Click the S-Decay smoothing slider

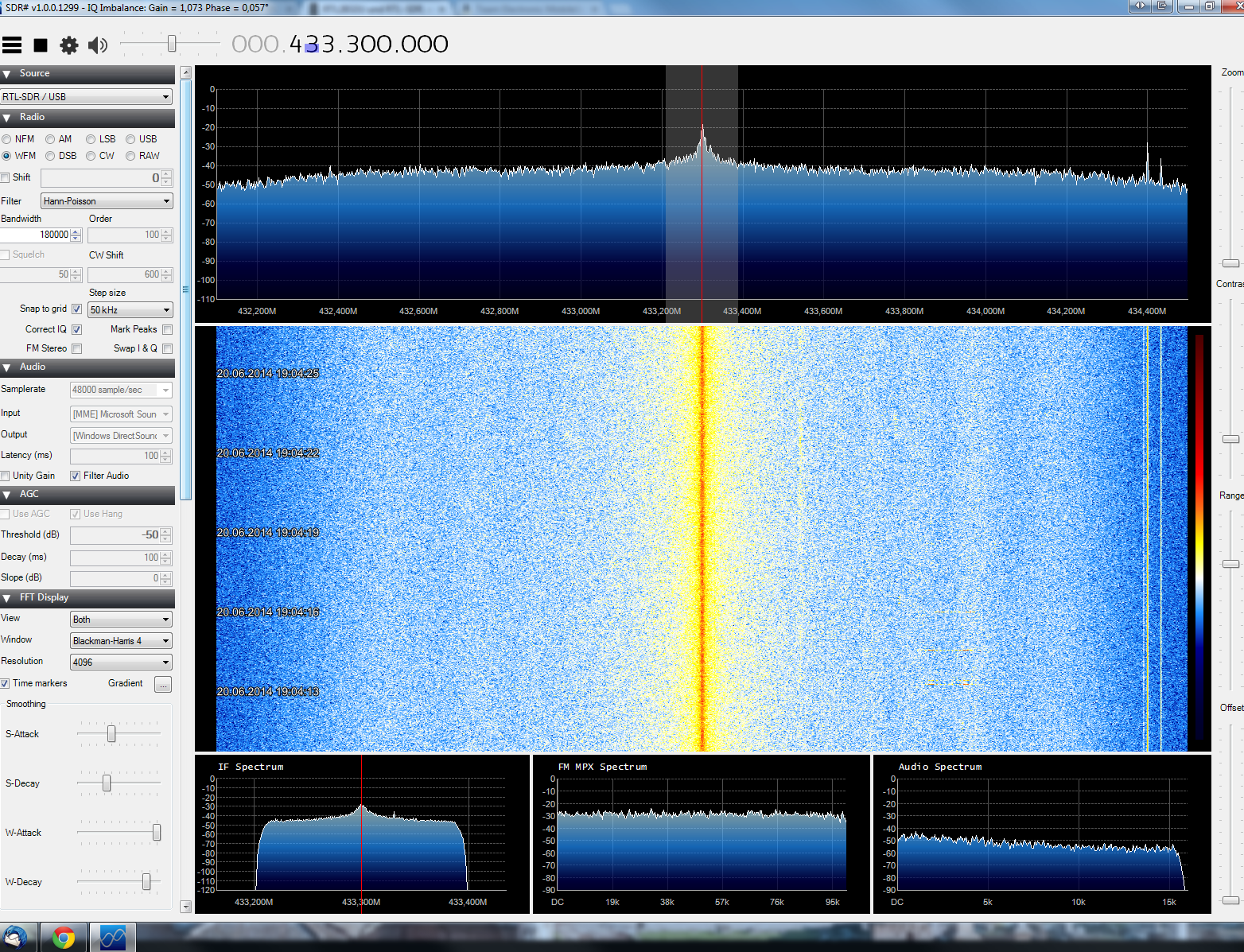tap(107, 783)
